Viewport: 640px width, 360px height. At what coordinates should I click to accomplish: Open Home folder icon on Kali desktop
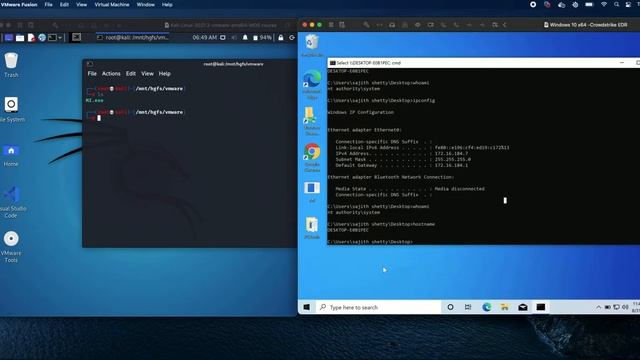coord(11,151)
